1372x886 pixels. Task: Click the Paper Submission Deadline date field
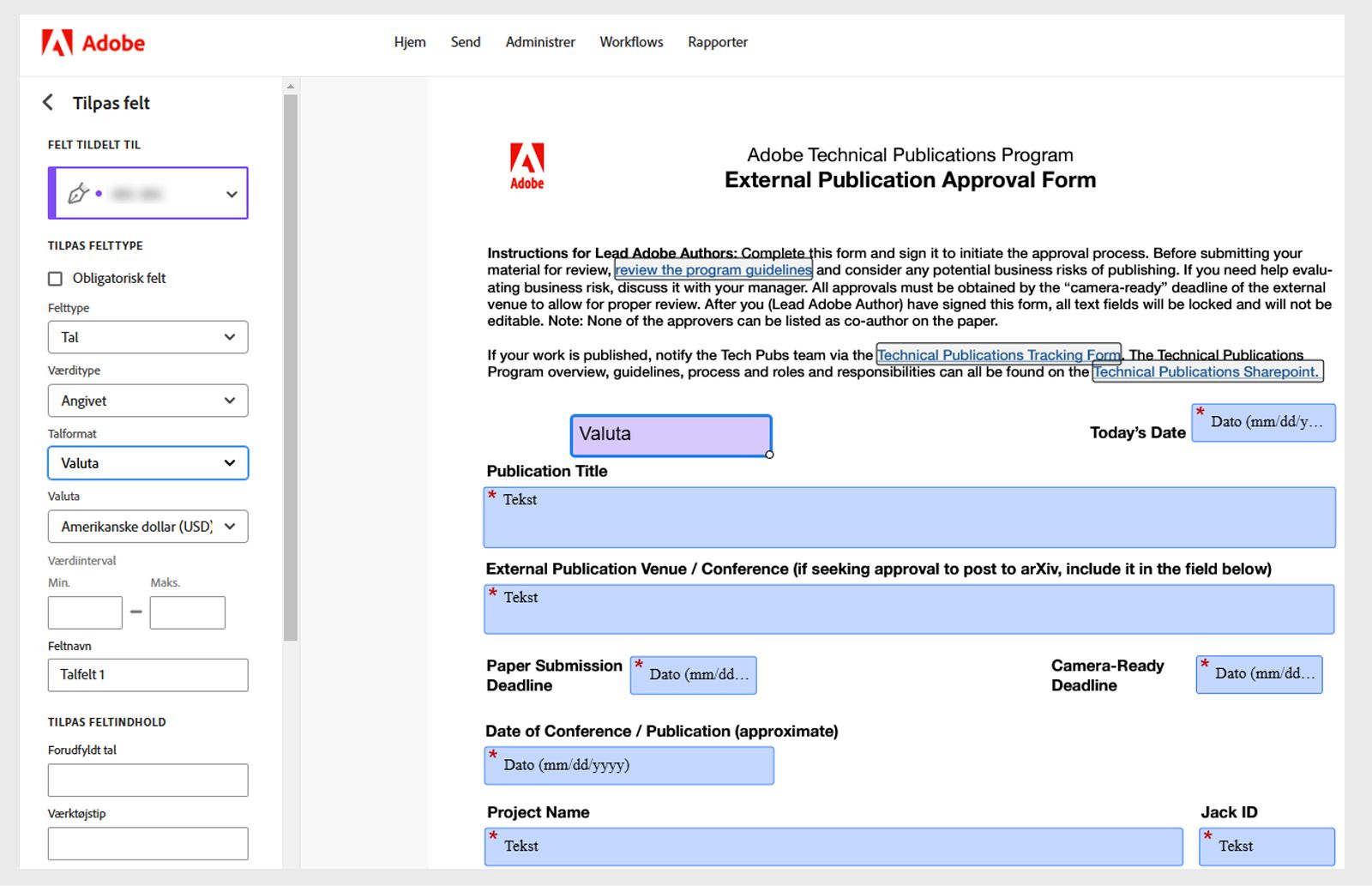[x=694, y=675]
